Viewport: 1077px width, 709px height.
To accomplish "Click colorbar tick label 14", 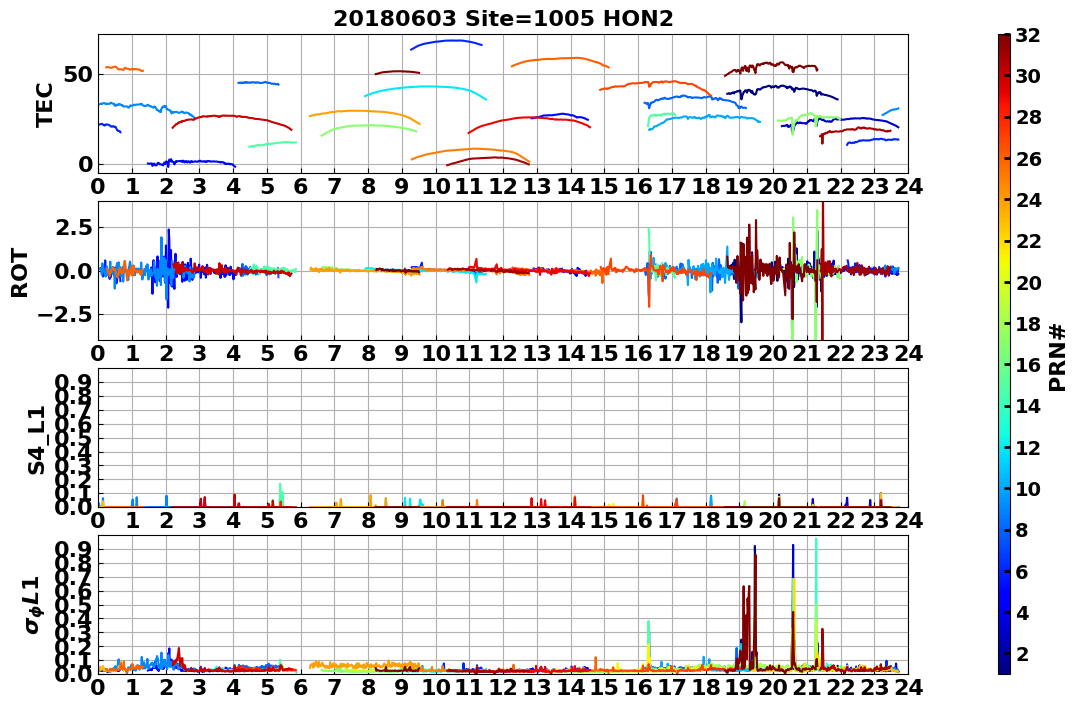I will click(x=1028, y=406).
